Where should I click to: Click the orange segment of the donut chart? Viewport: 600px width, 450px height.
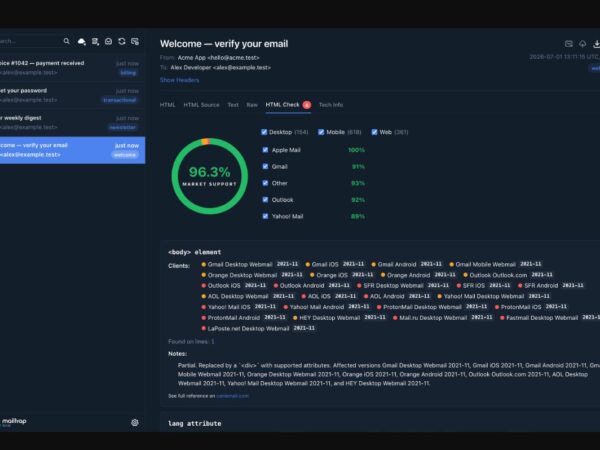206,141
